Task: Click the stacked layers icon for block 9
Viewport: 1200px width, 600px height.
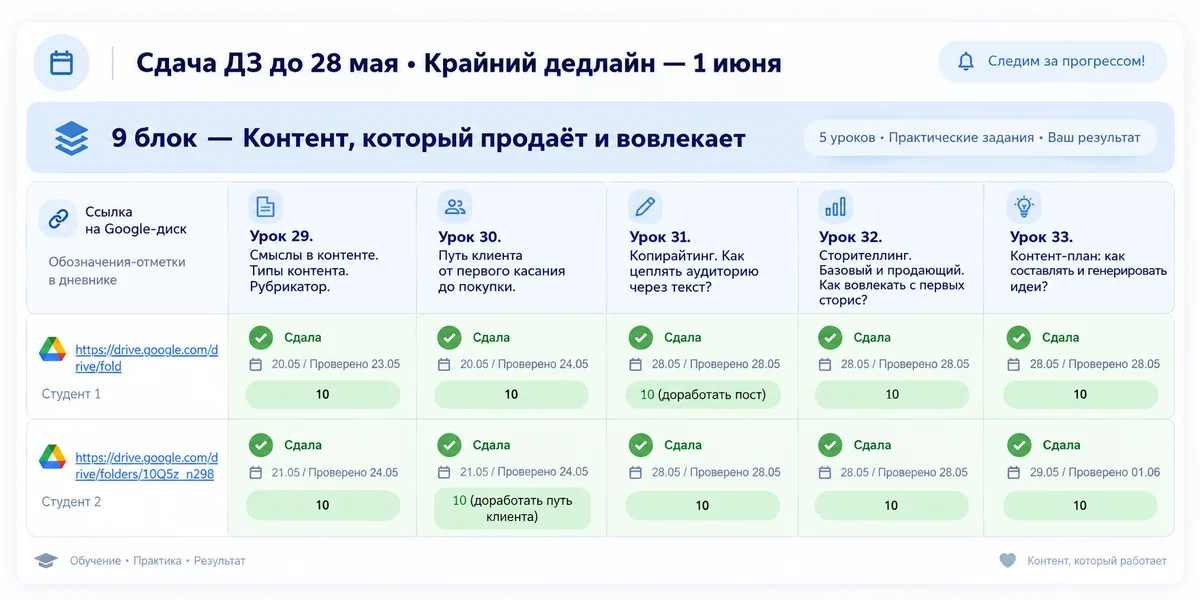Action: tap(72, 138)
